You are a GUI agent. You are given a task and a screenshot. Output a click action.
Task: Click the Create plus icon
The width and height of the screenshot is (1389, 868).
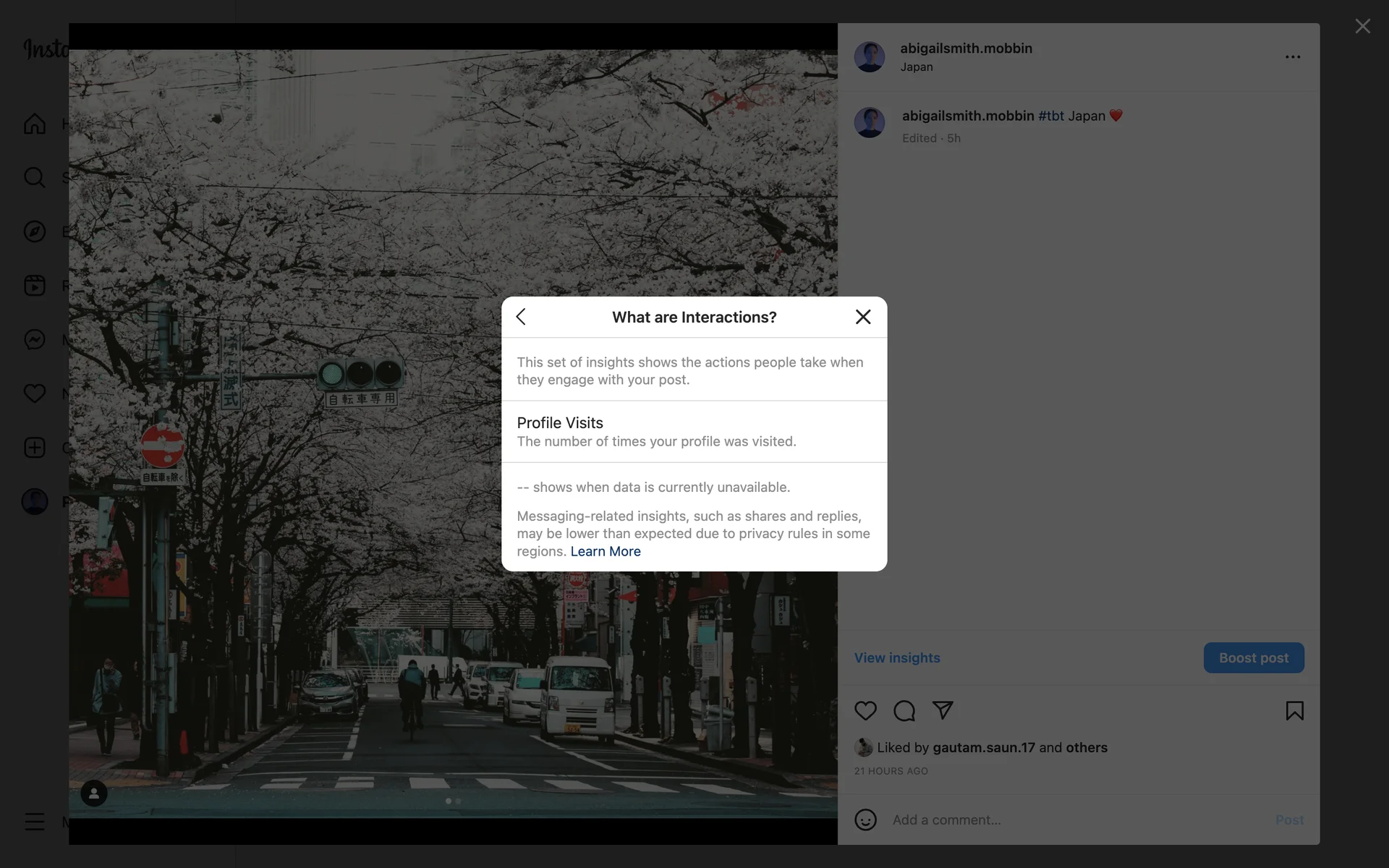35,447
